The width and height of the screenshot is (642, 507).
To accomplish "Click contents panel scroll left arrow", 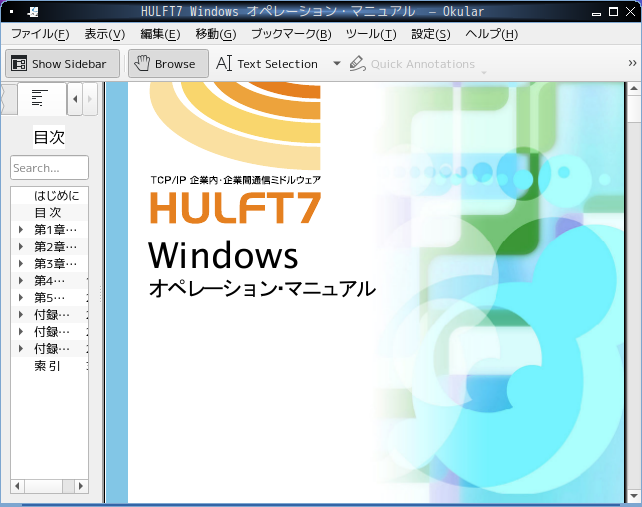I will point(17,486).
